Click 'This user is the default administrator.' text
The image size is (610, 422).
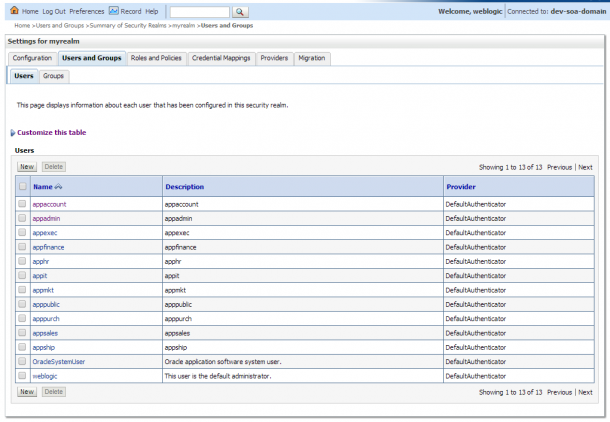point(218,376)
